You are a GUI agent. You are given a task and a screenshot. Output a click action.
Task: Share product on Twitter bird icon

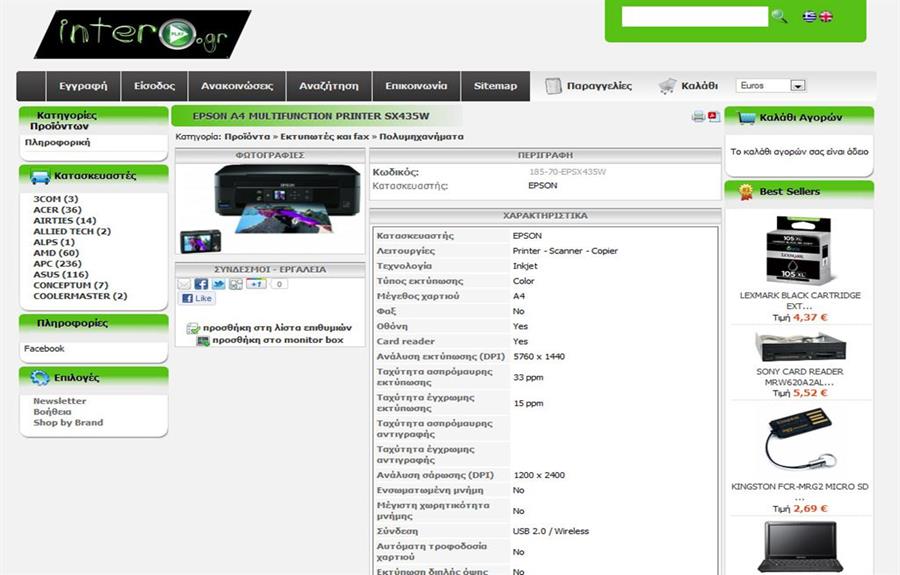219,284
